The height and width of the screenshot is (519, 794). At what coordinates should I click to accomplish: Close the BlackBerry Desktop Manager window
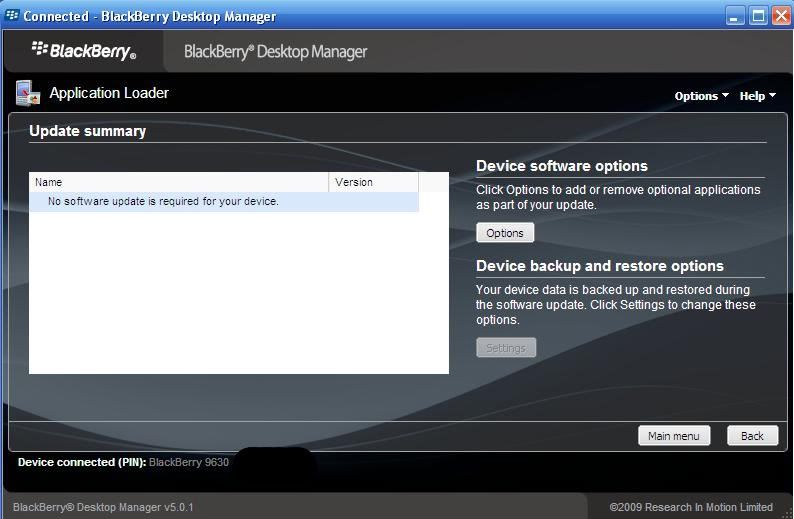tap(781, 16)
